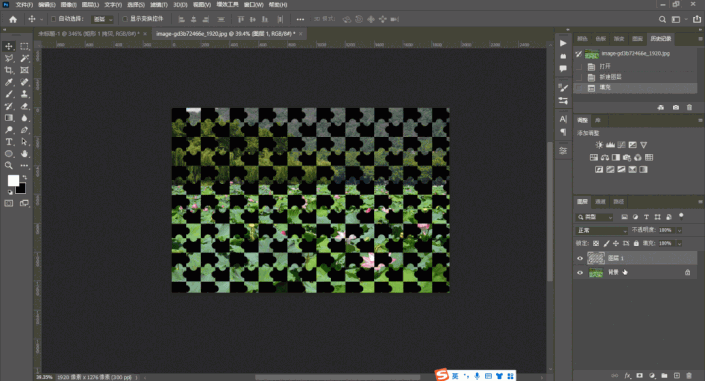Select the Path Selection tool
Image resolution: width=705 pixels, height=381 pixels.
pyautogui.click(x=24, y=142)
